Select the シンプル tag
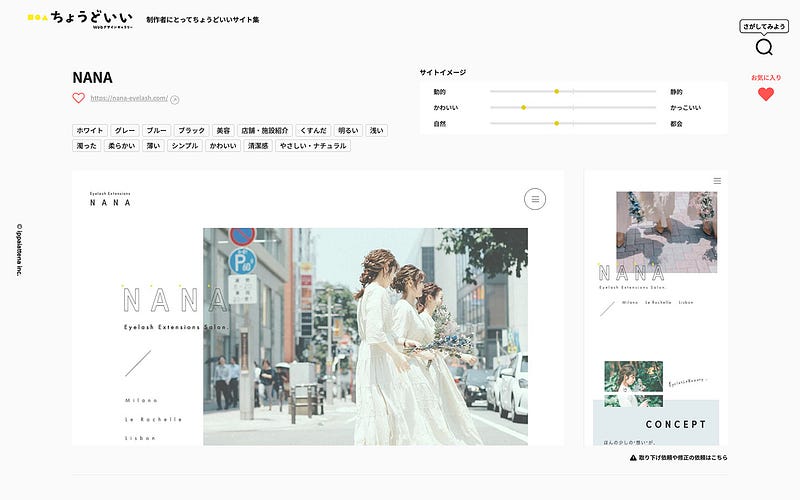Viewport: 800px width, 500px height. (185, 146)
